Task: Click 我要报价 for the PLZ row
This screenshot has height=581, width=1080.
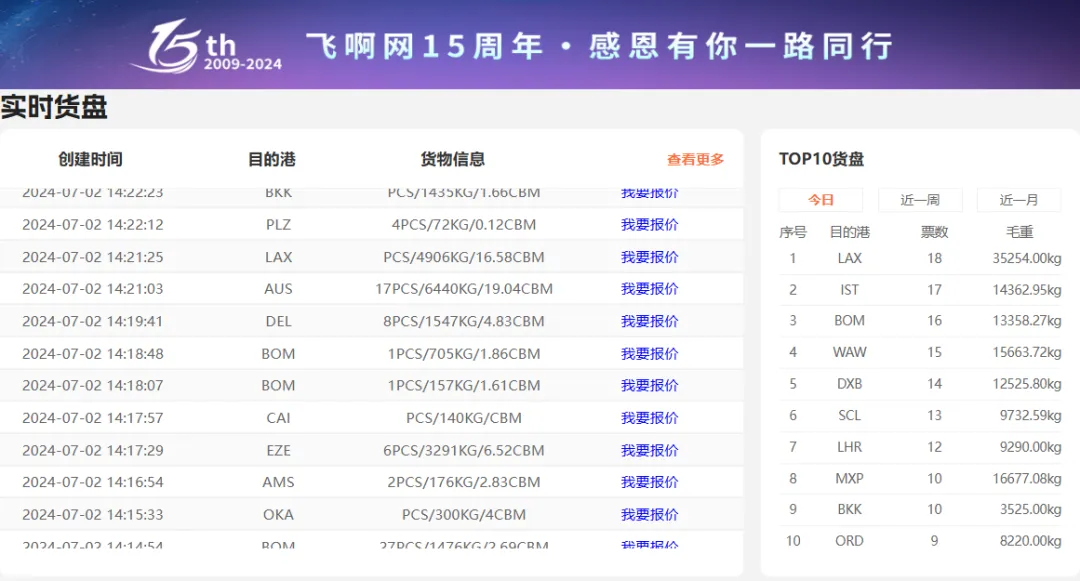Action: pyautogui.click(x=650, y=224)
